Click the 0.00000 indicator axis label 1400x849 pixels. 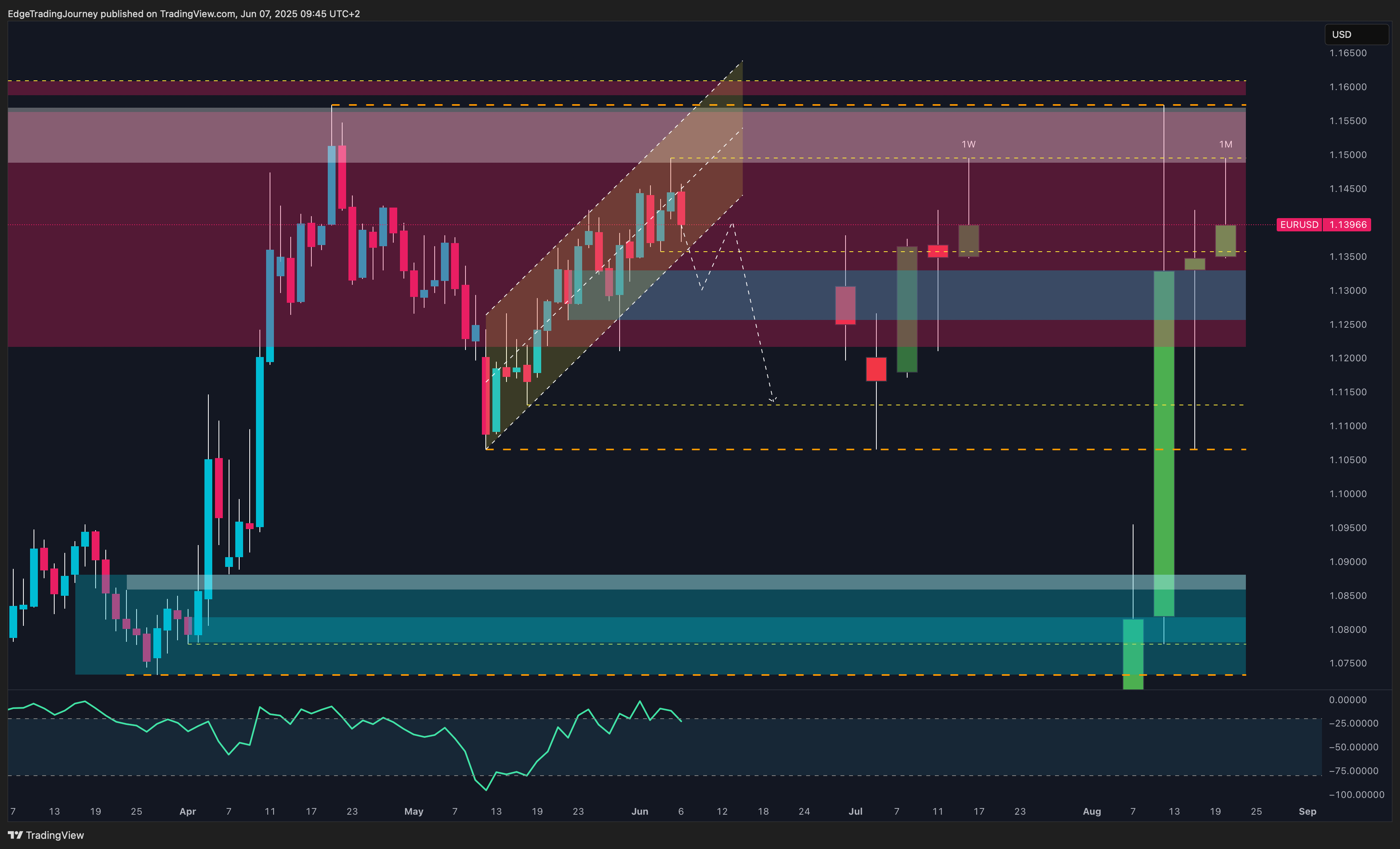(x=1348, y=700)
